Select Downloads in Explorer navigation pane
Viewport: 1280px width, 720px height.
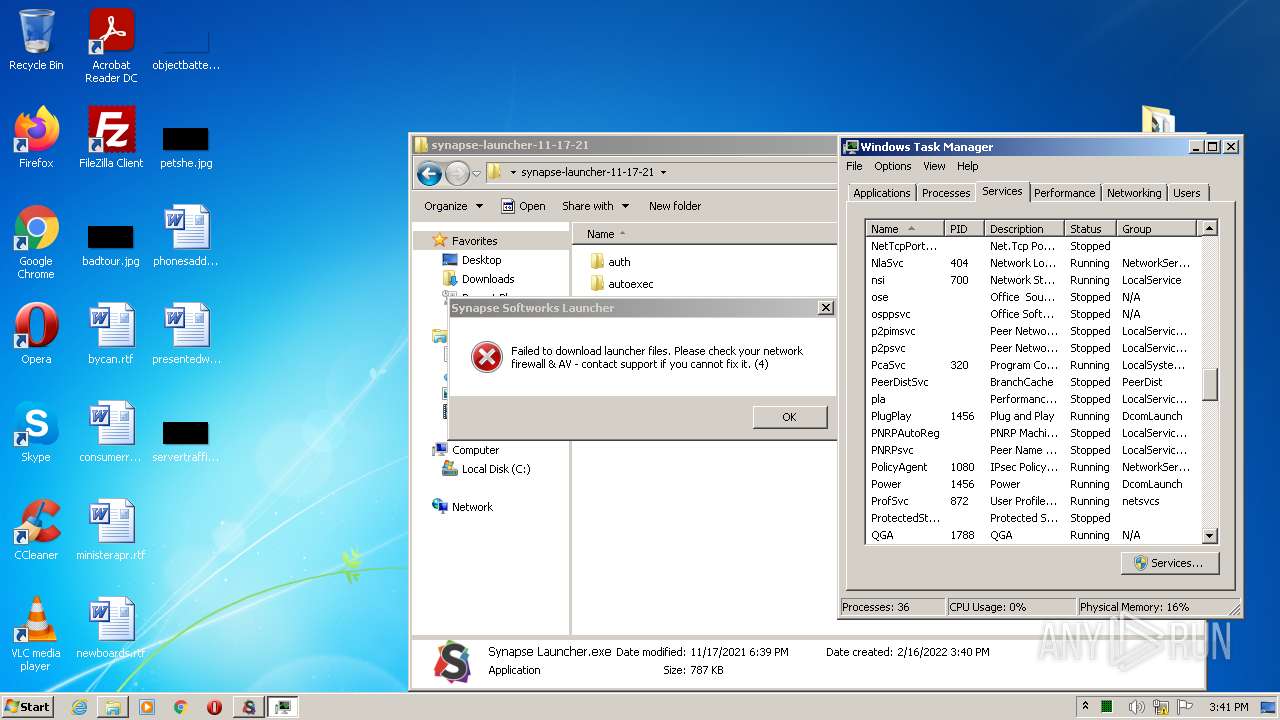click(x=479, y=279)
